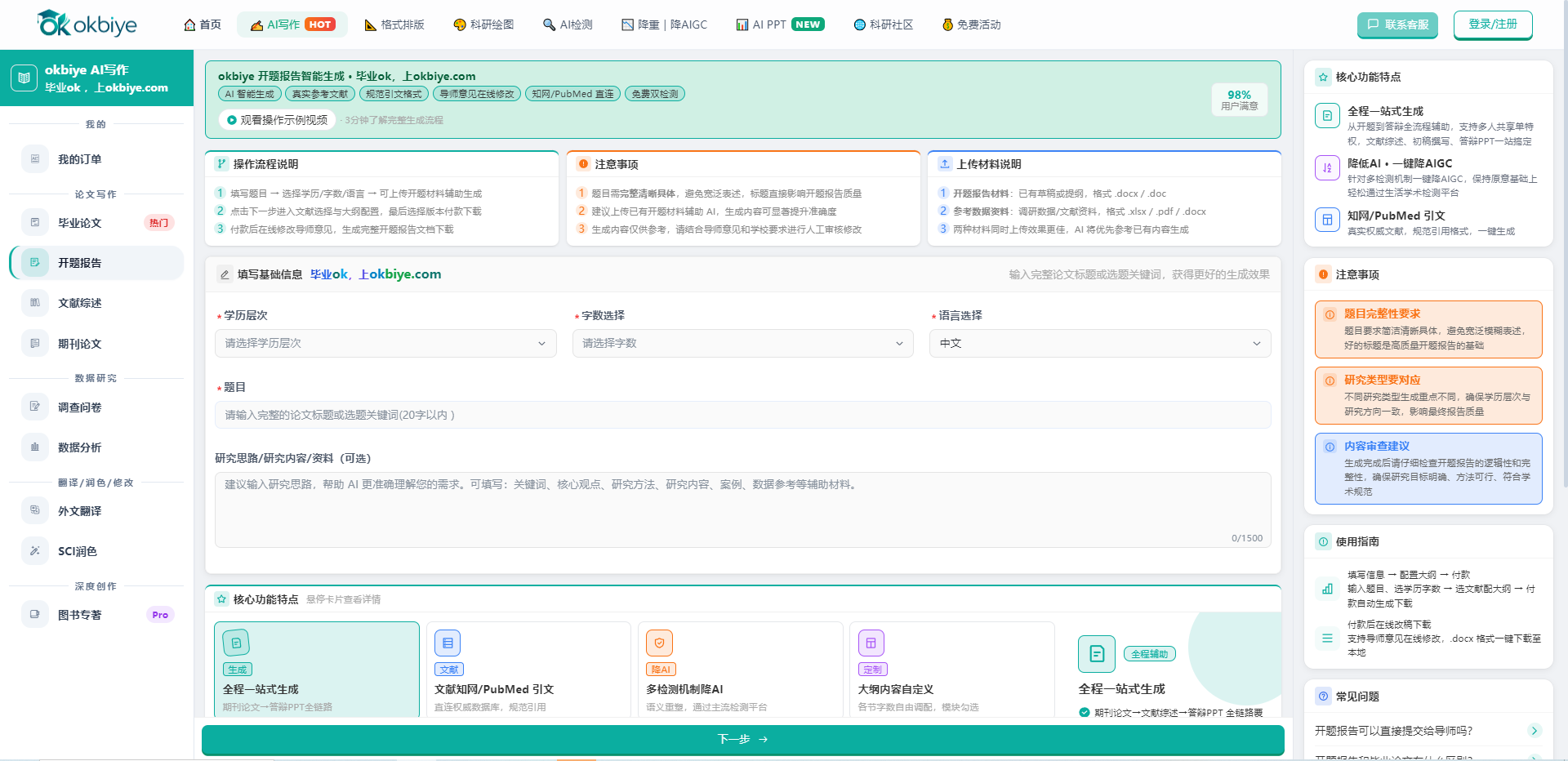This screenshot has width=1568, height=761.
Task: Click 题目完整性要求 notice card
Action: point(1428,329)
